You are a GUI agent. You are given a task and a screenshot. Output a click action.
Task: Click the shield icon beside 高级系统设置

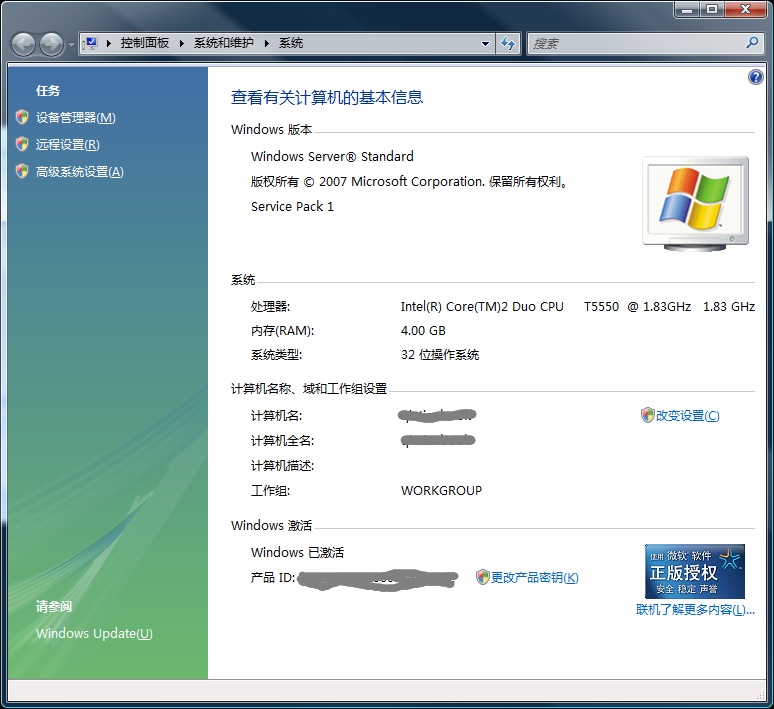click(22, 171)
